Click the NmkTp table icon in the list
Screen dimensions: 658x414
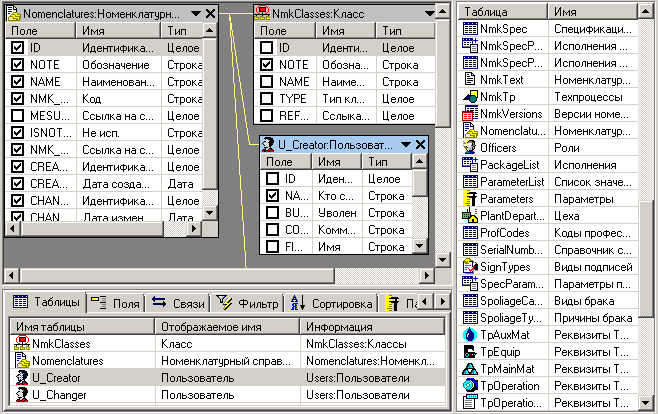tap(471, 97)
